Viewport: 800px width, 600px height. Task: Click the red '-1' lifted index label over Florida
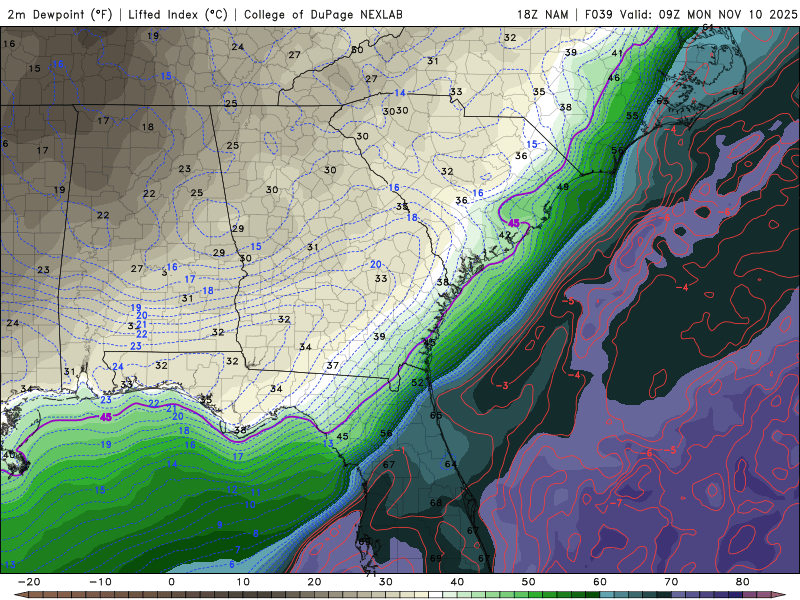pos(400,451)
